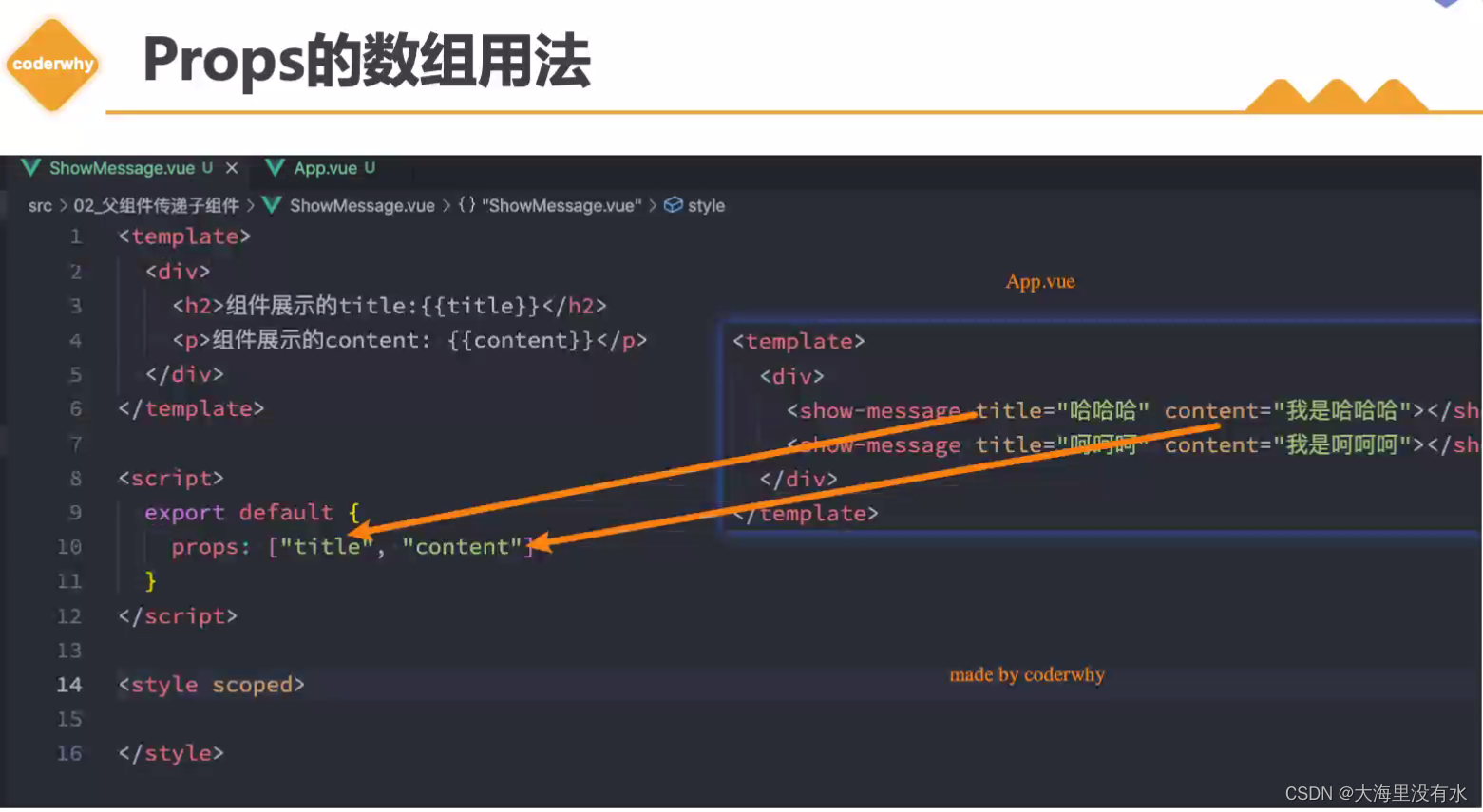This screenshot has width=1483, height=812.
Task: Click content="我是呵呵呵" in App.vue snippet
Action: point(1287,444)
